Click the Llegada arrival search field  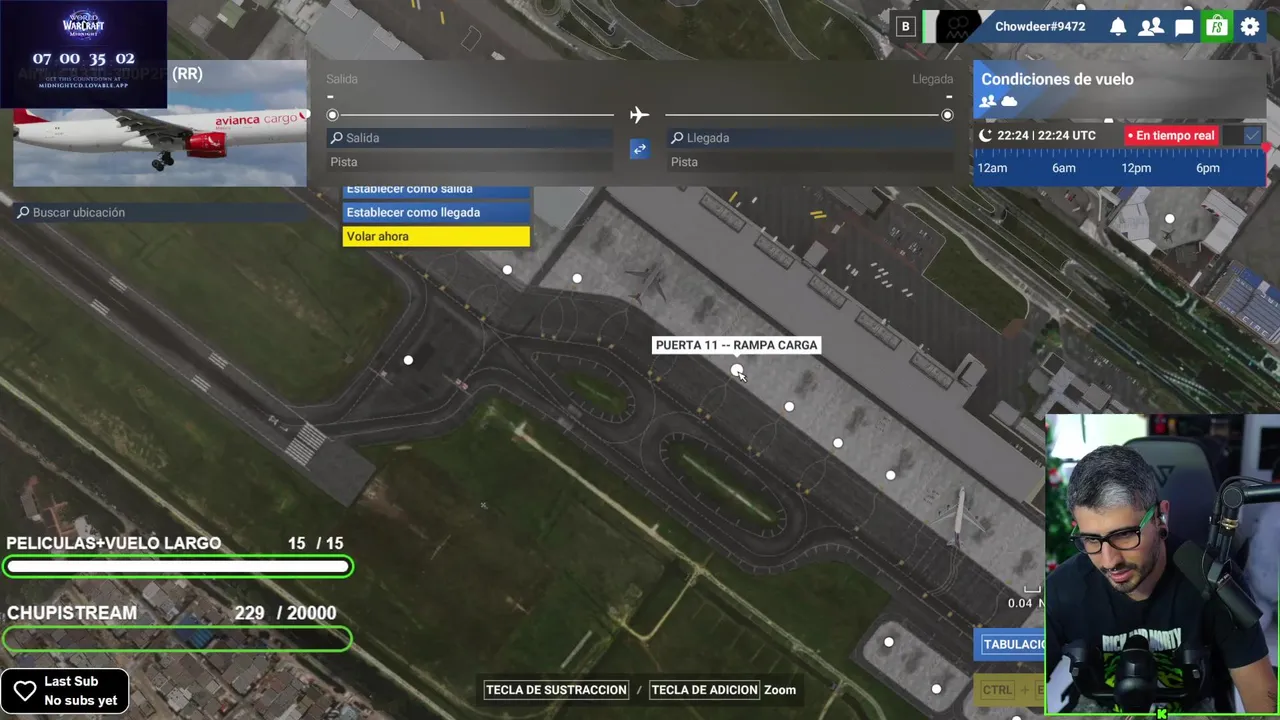pyautogui.click(x=811, y=138)
